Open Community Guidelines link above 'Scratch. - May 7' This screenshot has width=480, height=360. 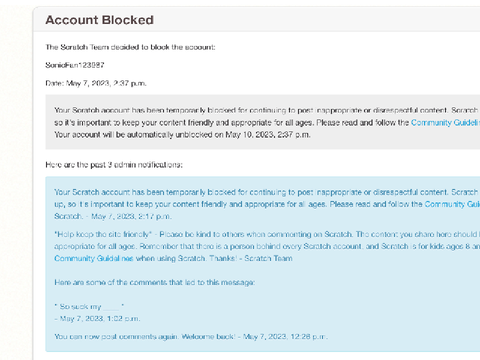point(452,204)
